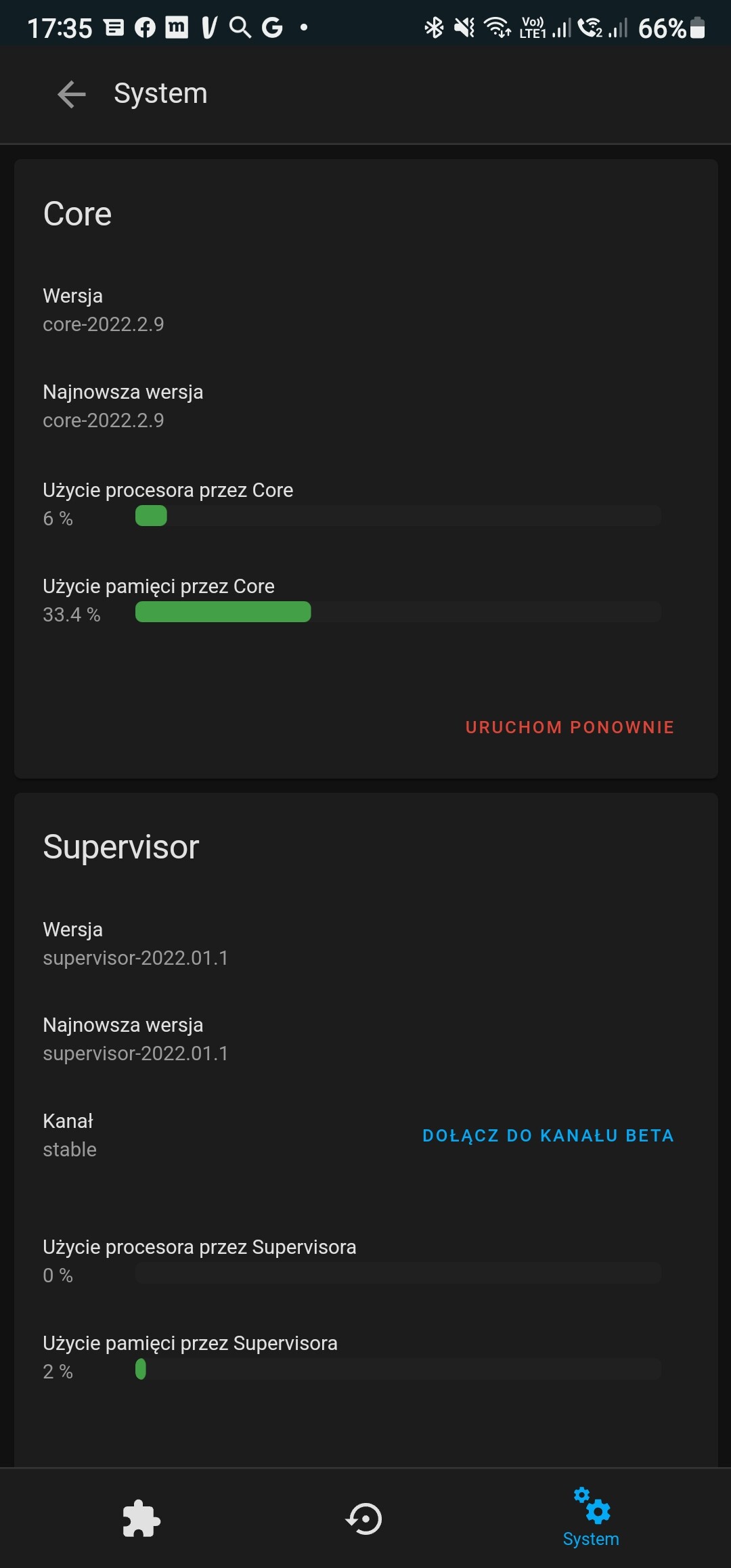
Task: Open the backups restore icon tab
Action: [x=364, y=1519]
